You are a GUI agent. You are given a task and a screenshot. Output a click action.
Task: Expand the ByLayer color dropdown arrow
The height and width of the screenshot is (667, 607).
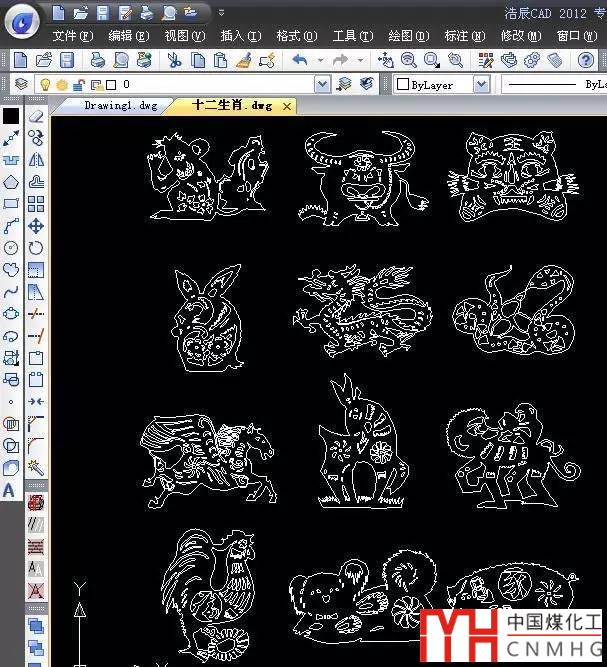[x=482, y=85]
